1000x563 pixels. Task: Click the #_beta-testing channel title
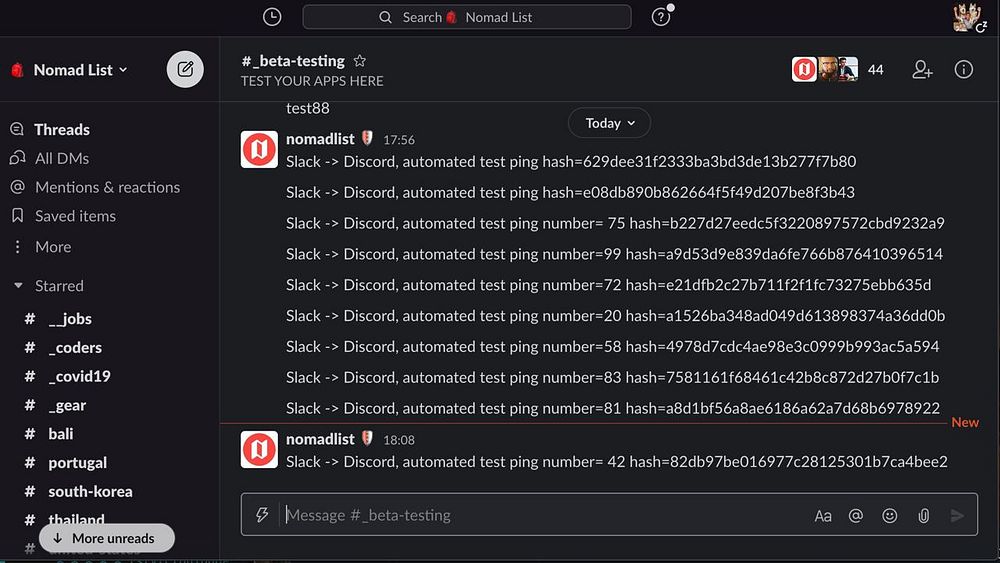[x=293, y=61]
